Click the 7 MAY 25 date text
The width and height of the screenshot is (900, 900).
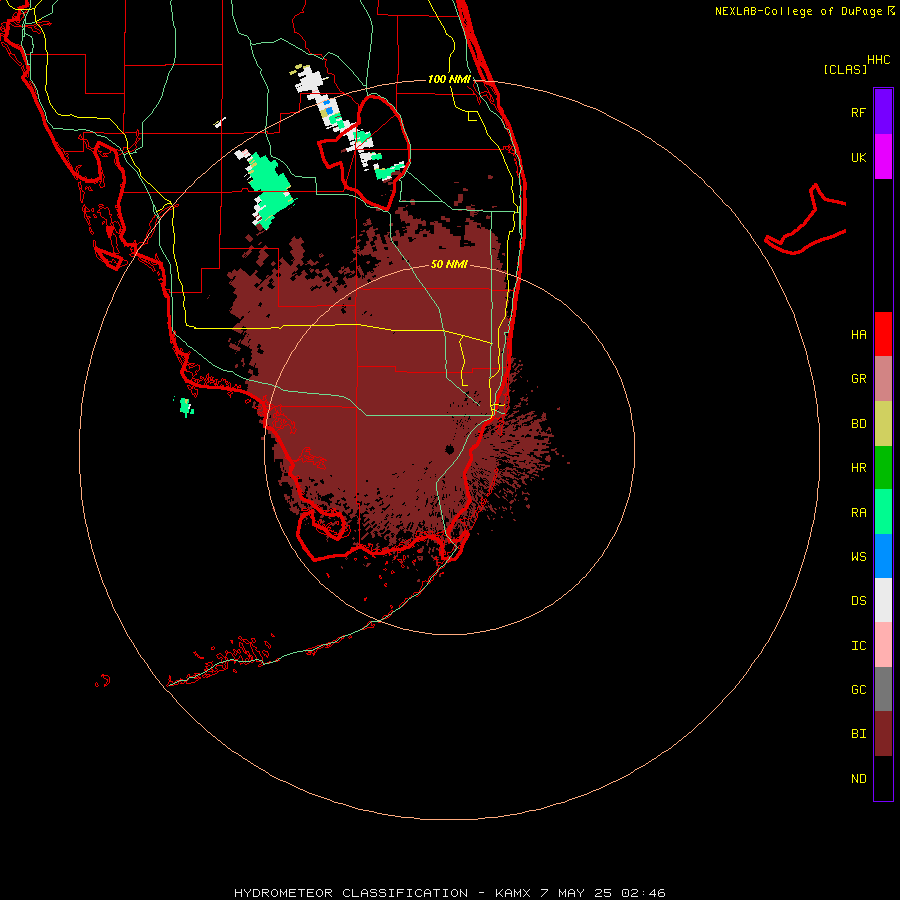pos(576,893)
